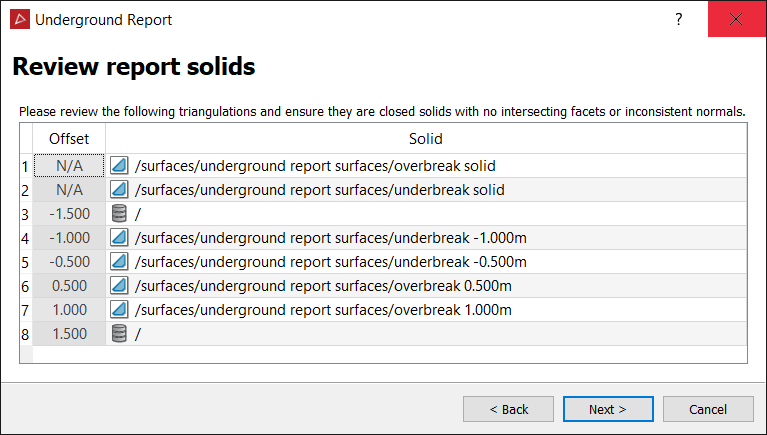Select the overbreak 1.000m solid path cell
The width and height of the screenshot is (767, 435).
pyautogui.click(x=426, y=310)
